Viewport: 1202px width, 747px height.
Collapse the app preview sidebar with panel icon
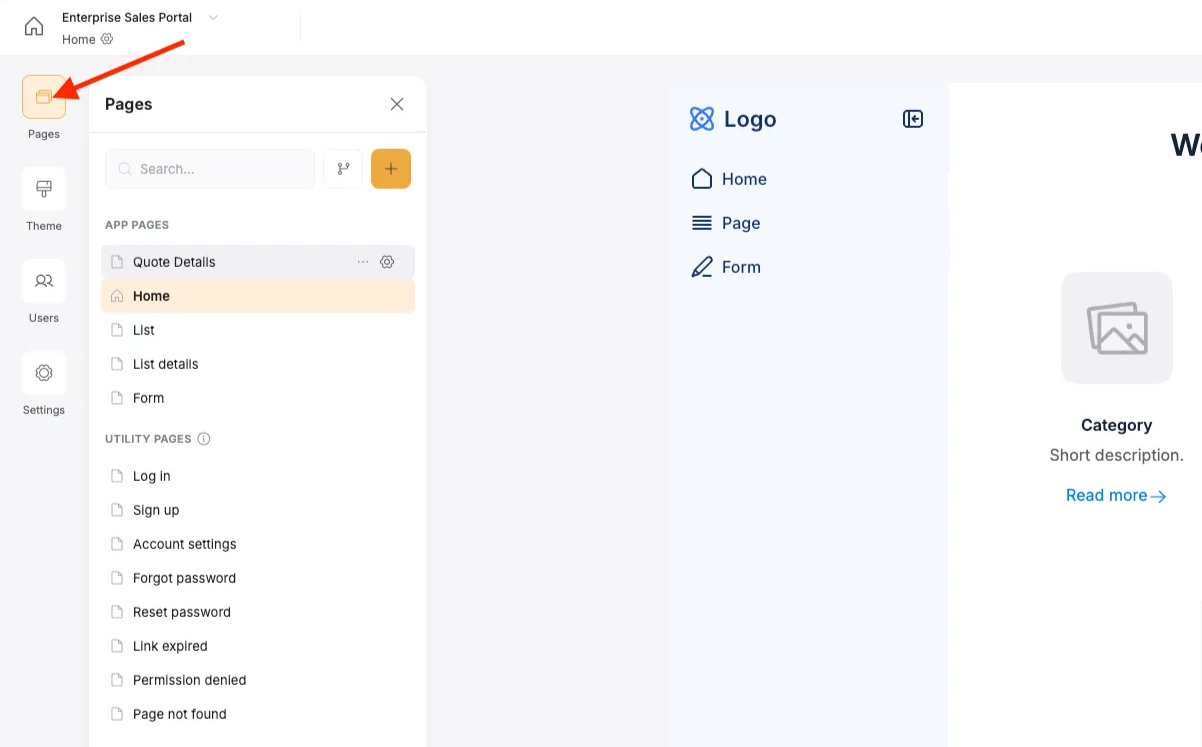pyautogui.click(x=912, y=118)
